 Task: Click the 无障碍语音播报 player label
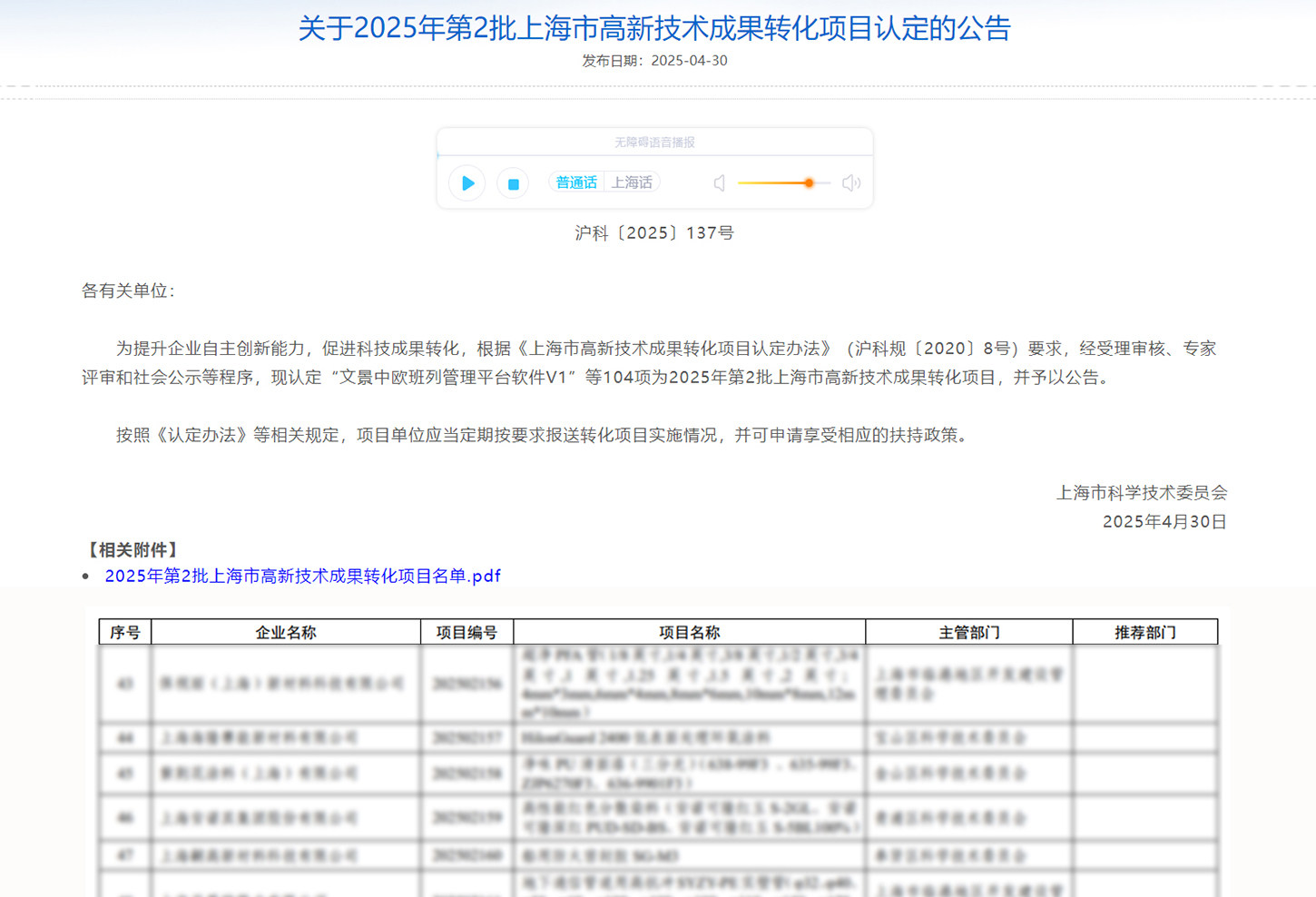(654, 143)
